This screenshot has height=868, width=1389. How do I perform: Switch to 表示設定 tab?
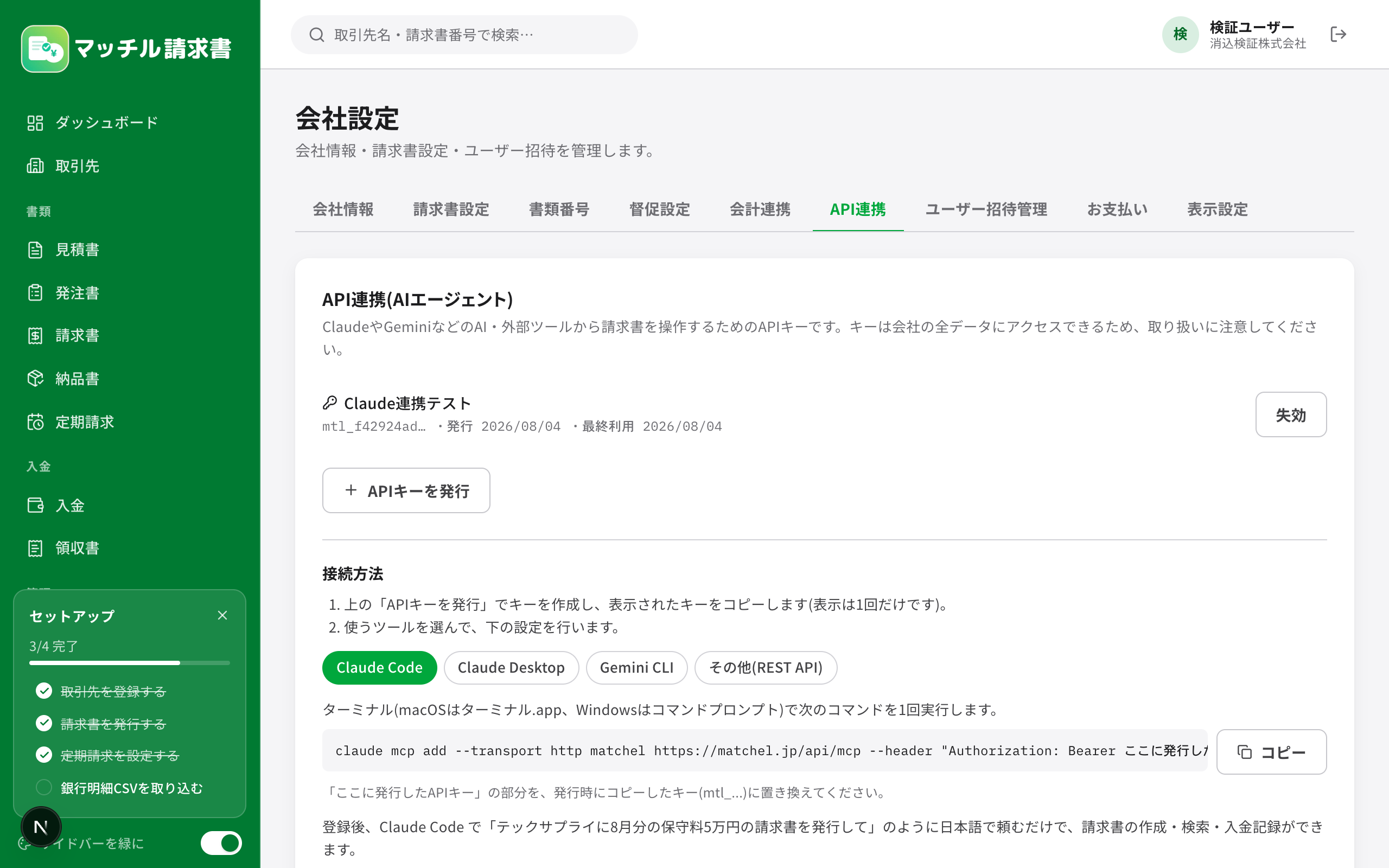(1218, 209)
